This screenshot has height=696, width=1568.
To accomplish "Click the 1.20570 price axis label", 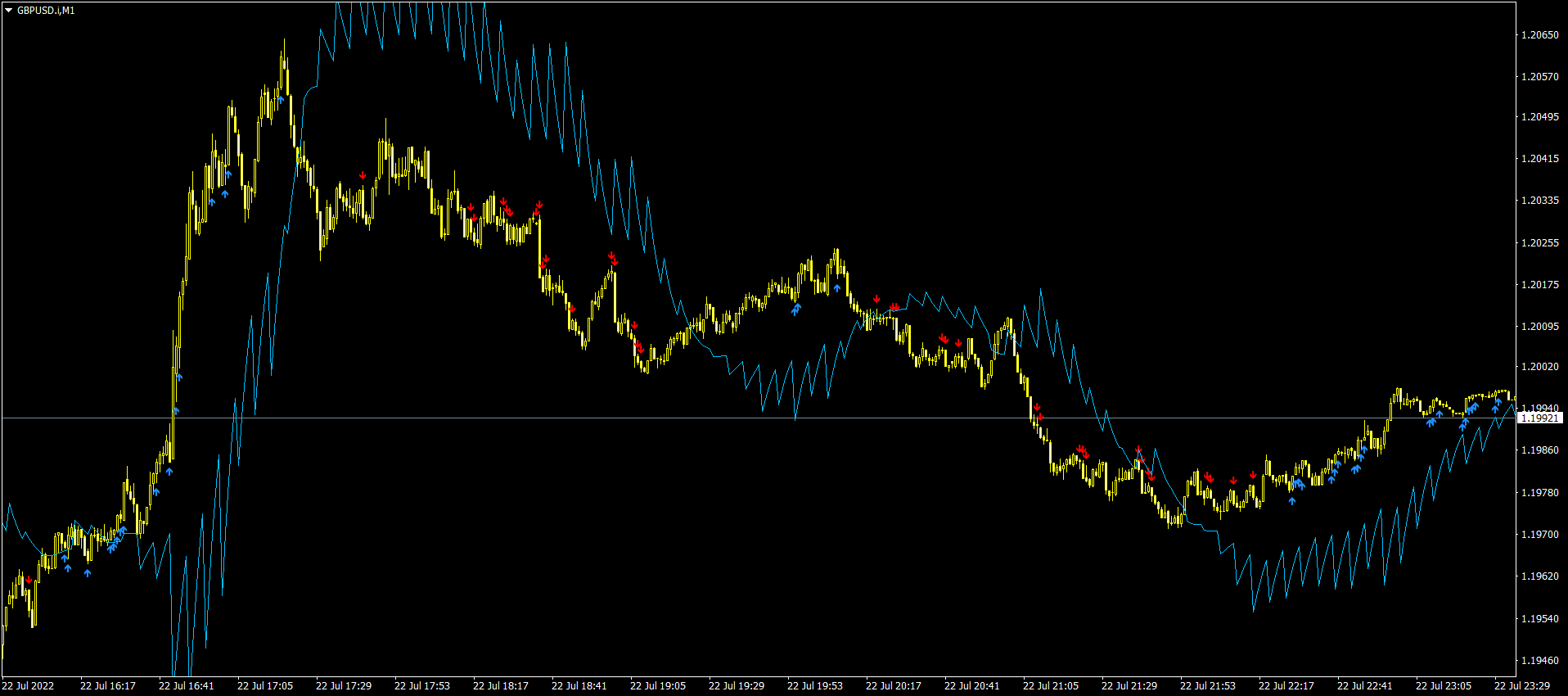I will tap(1540, 77).
